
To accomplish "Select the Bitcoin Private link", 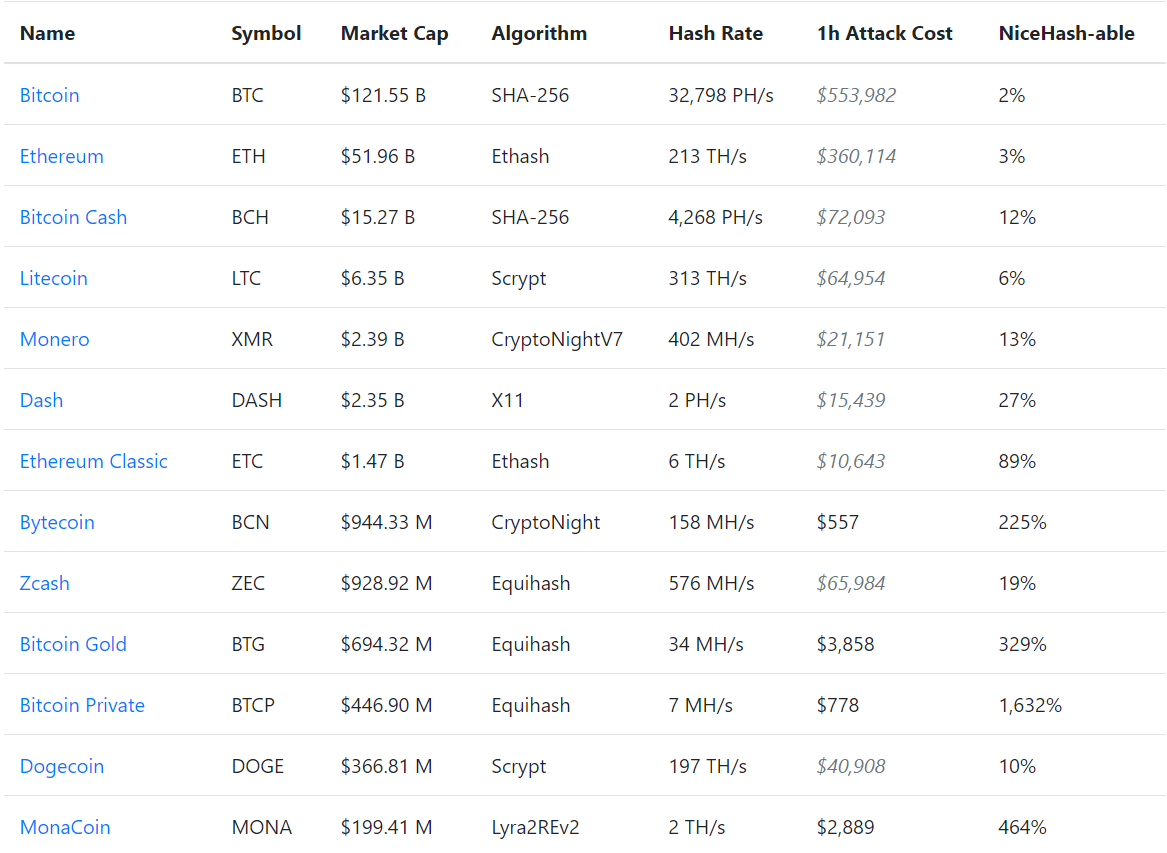I will [x=82, y=705].
